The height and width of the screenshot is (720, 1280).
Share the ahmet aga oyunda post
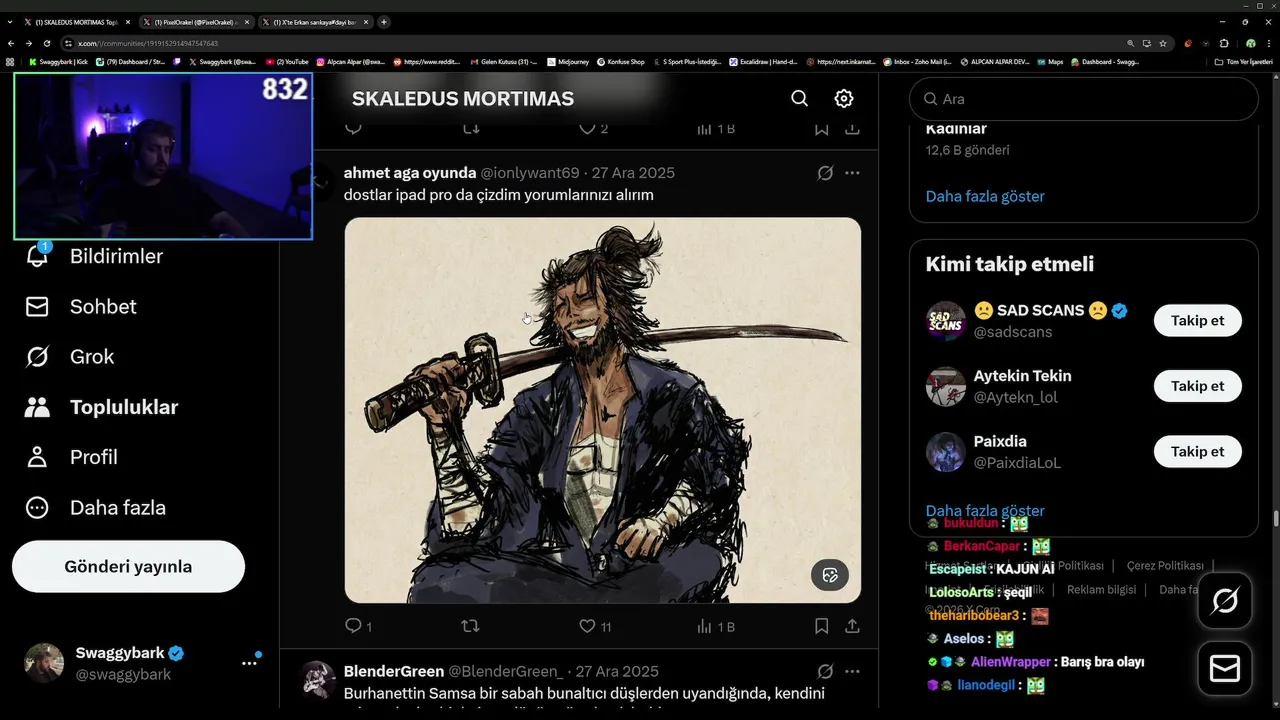(x=852, y=626)
